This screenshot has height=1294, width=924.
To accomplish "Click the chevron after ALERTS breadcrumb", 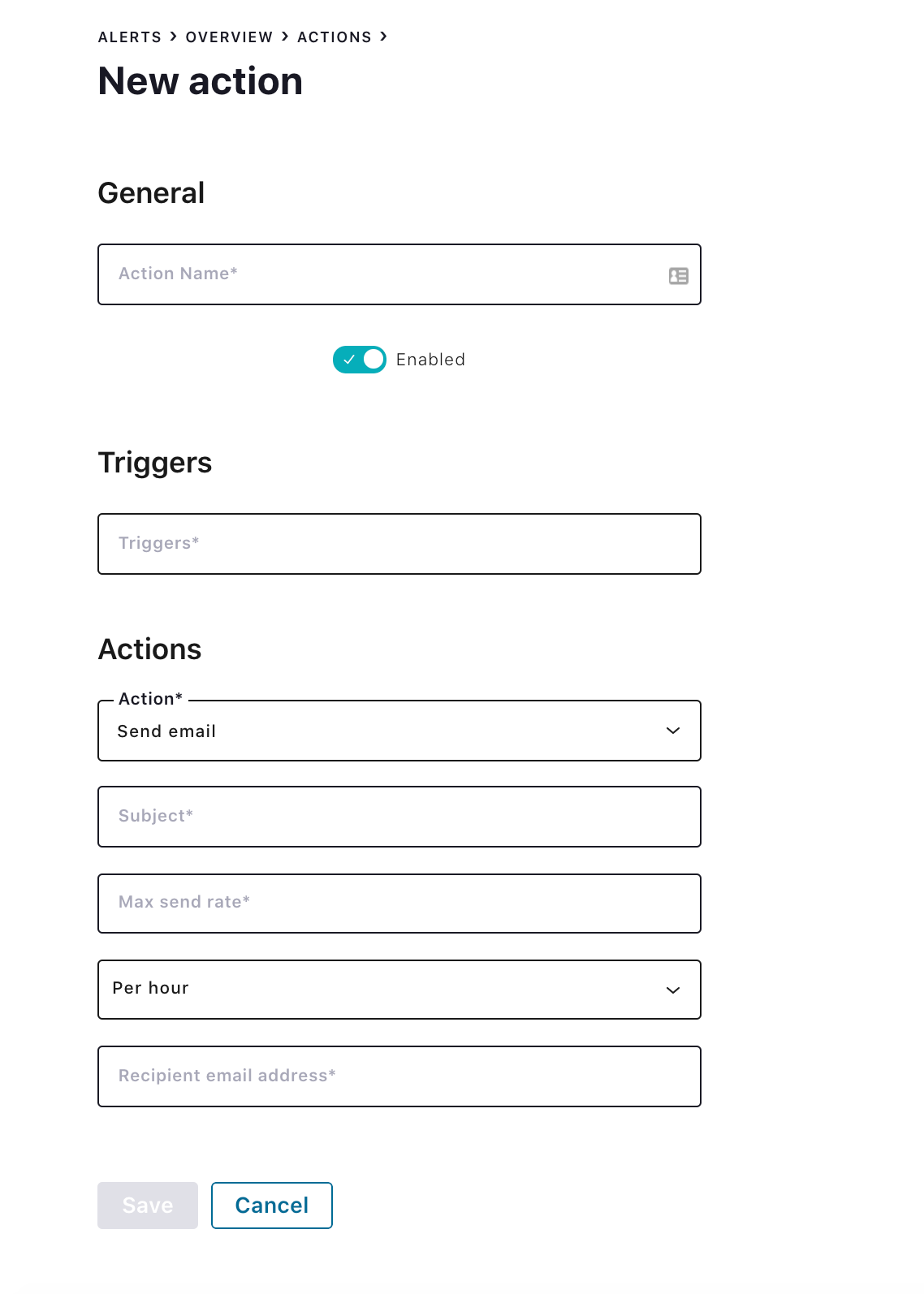I will coord(173,37).
